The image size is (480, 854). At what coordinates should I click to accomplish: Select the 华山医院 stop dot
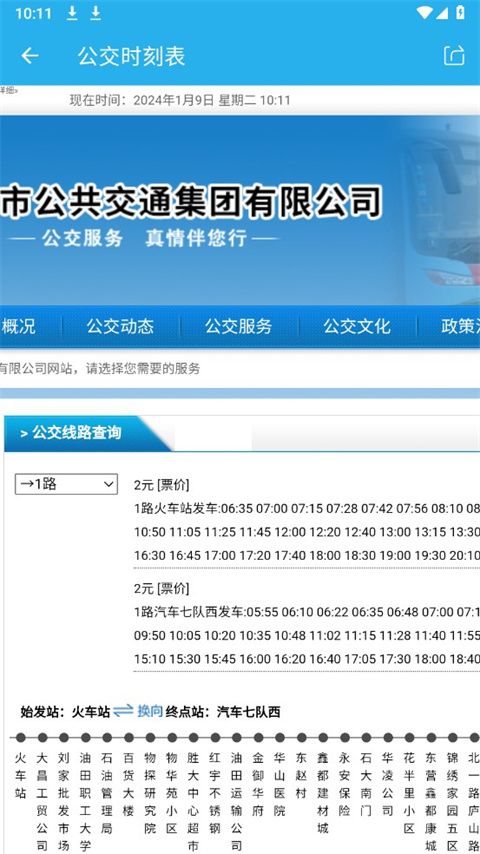(x=280, y=738)
